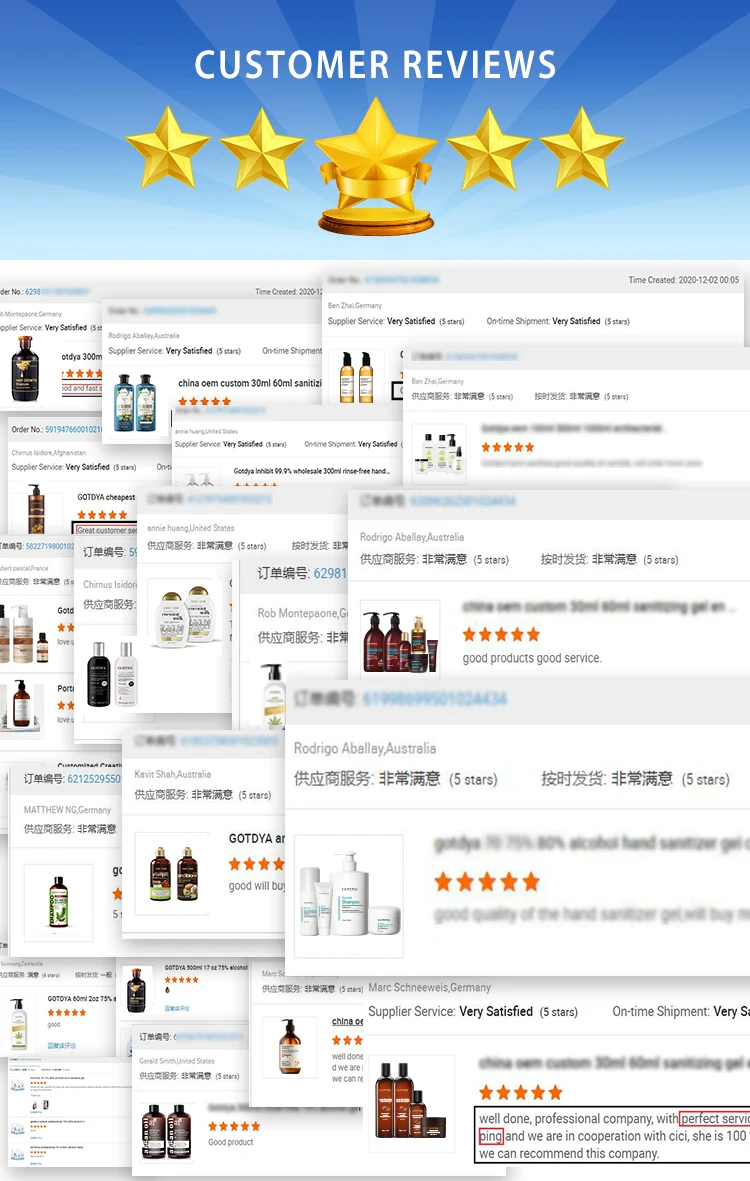Image resolution: width=750 pixels, height=1181 pixels.
Task: Click the stars under 'GOTDYA 60ml 2oz 75%' title
Action: [x=67, y=1012]
